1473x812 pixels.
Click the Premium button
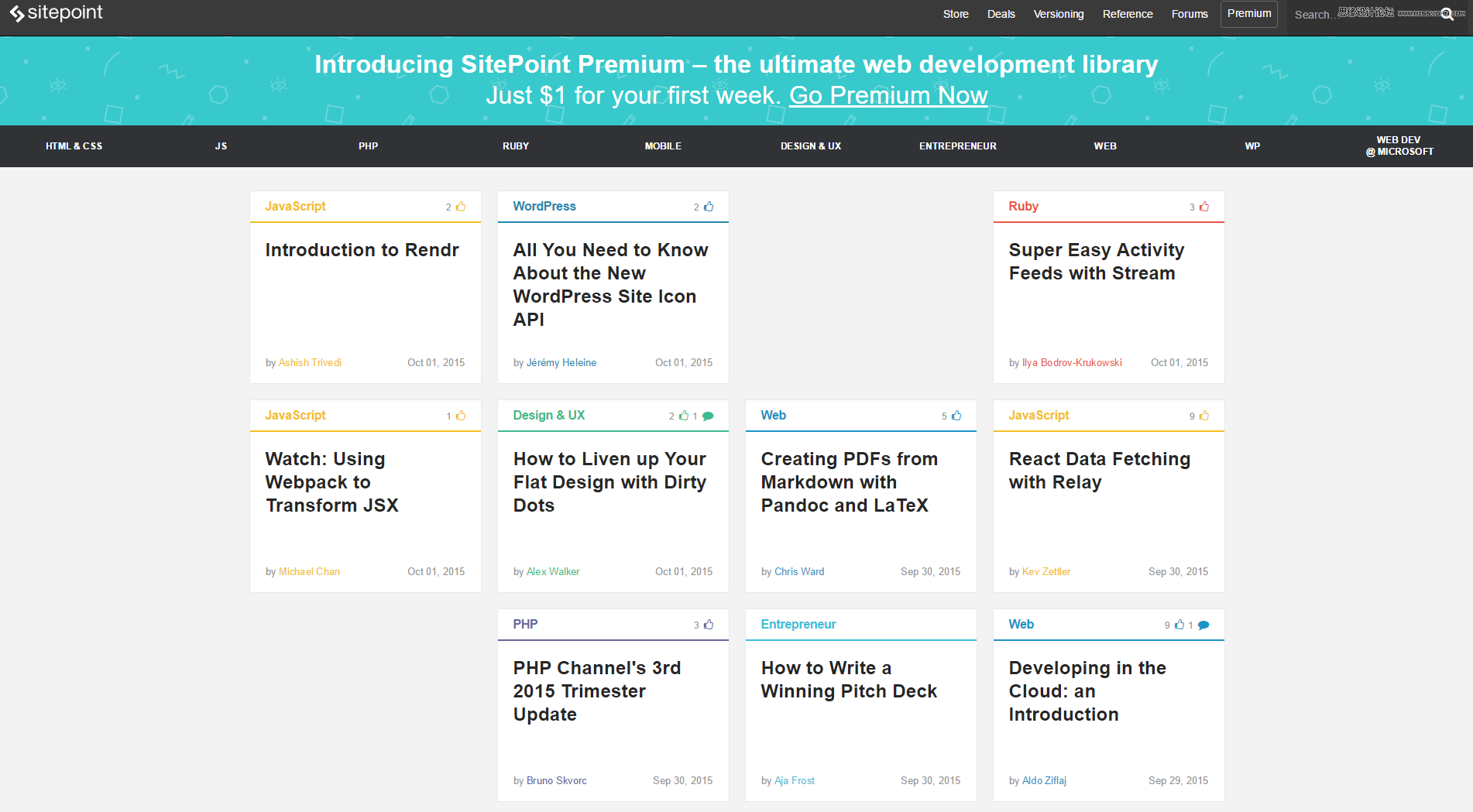(1249, 14)
